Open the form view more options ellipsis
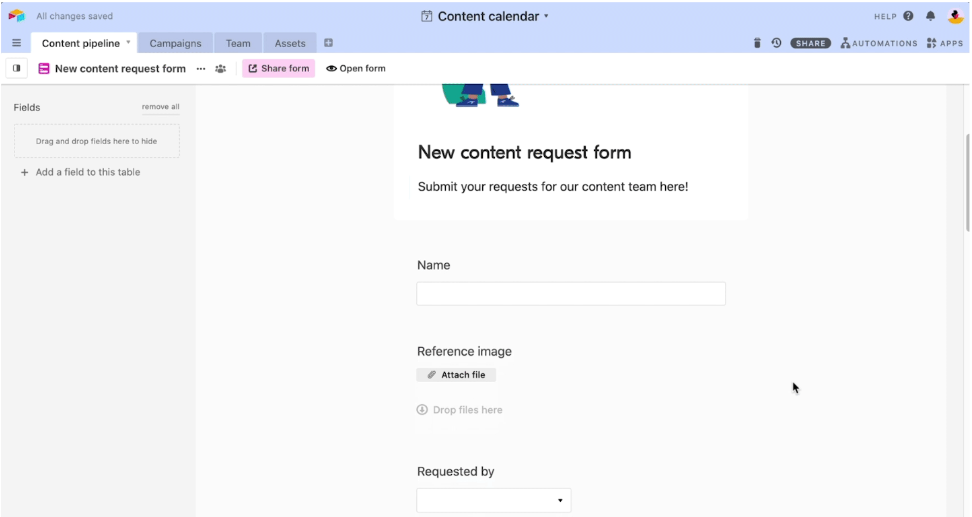Viewport: 972px width, 517px height. [201, 69]
